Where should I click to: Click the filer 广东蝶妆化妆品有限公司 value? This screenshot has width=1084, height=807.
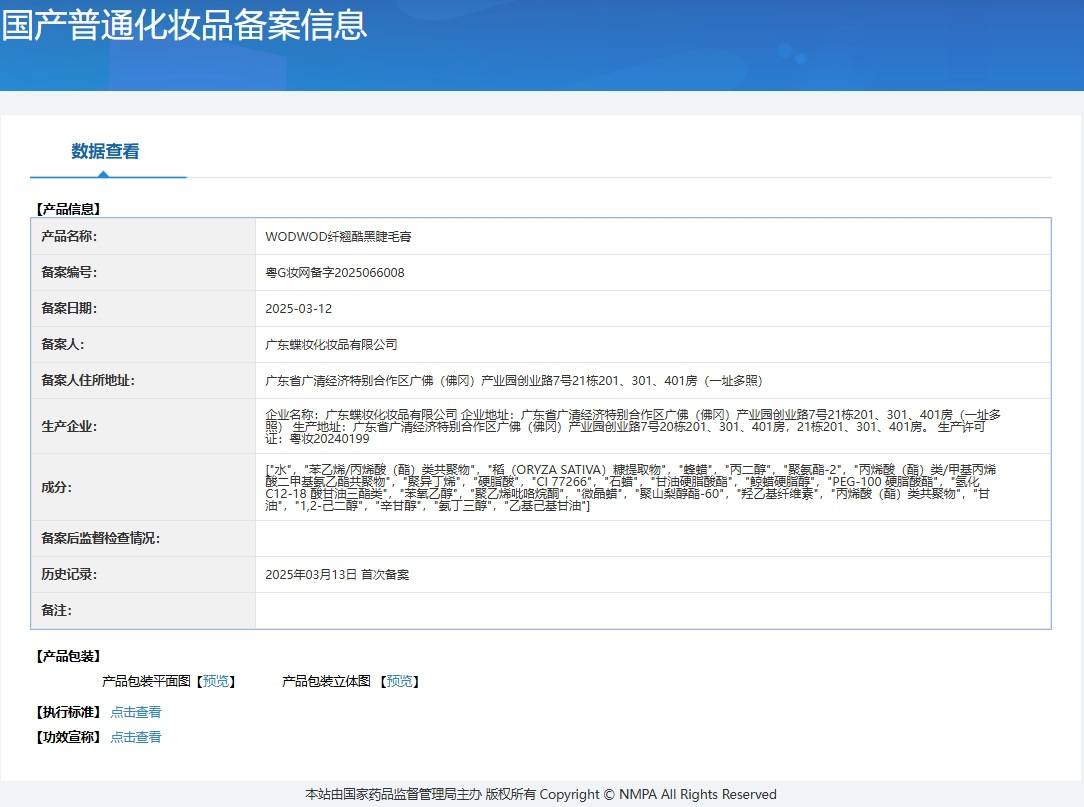point(331,344)
